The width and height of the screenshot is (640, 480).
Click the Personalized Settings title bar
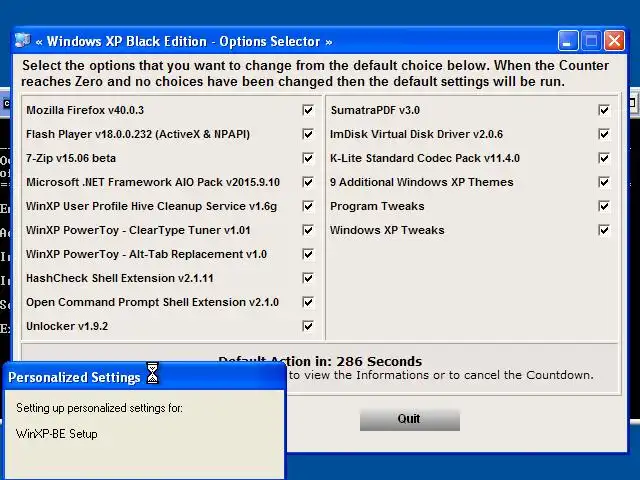(x=143, y=376)
